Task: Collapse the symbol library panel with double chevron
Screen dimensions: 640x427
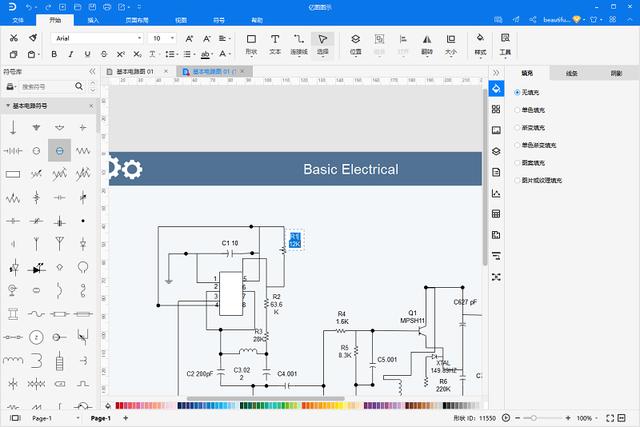Action: [93, 71]
